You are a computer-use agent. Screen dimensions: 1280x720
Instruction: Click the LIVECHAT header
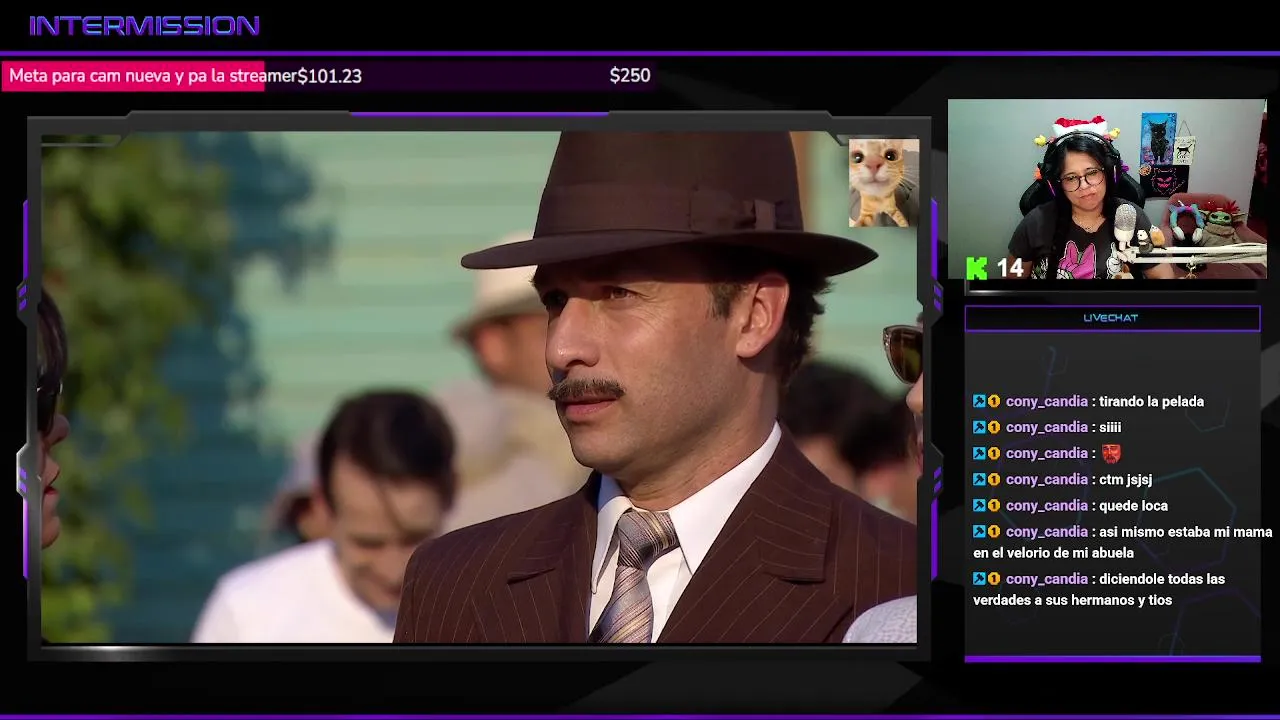point(1112,318)
